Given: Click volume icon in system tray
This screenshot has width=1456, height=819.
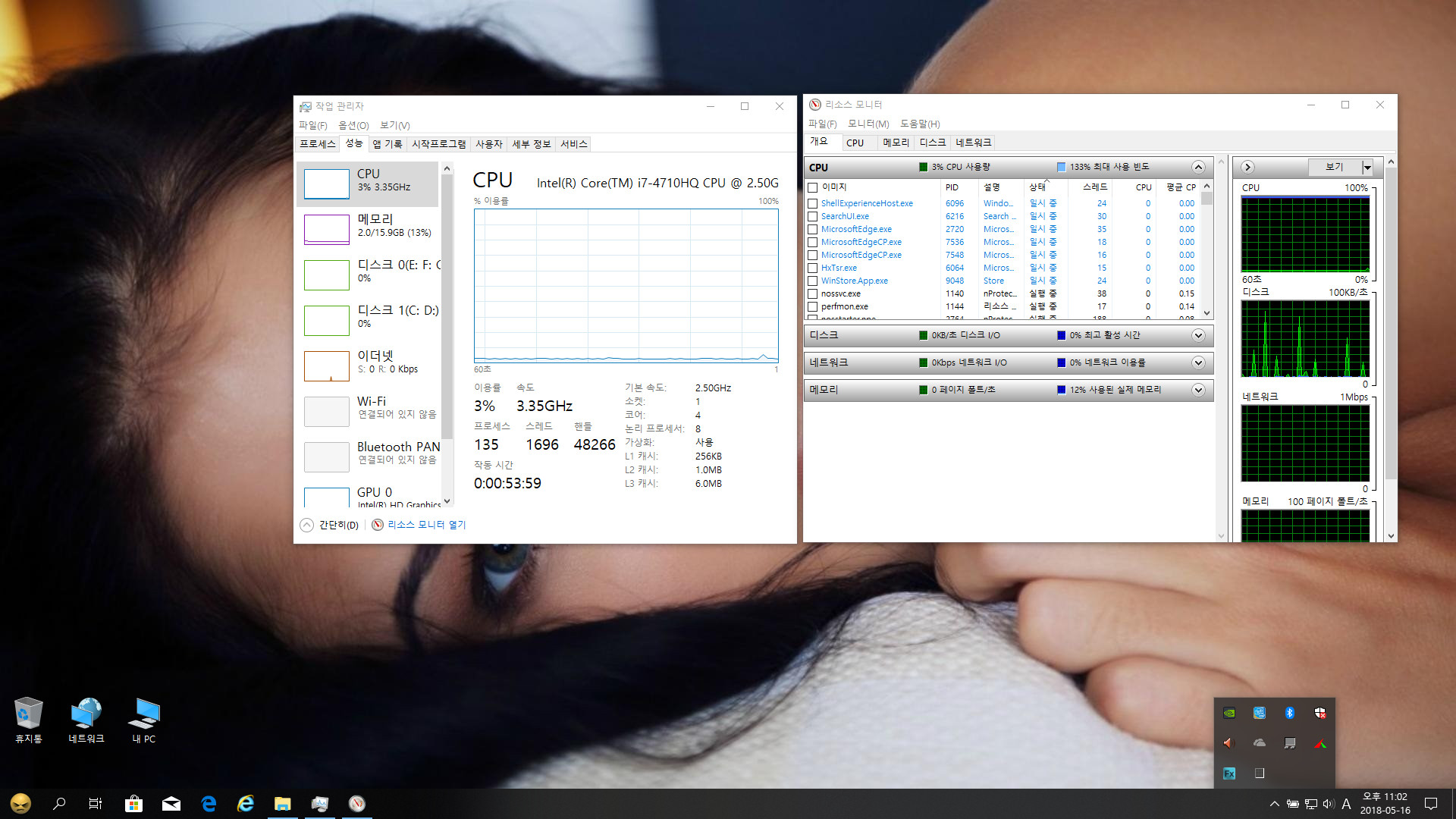Looking at the screenshot, I should point(1329,804).
